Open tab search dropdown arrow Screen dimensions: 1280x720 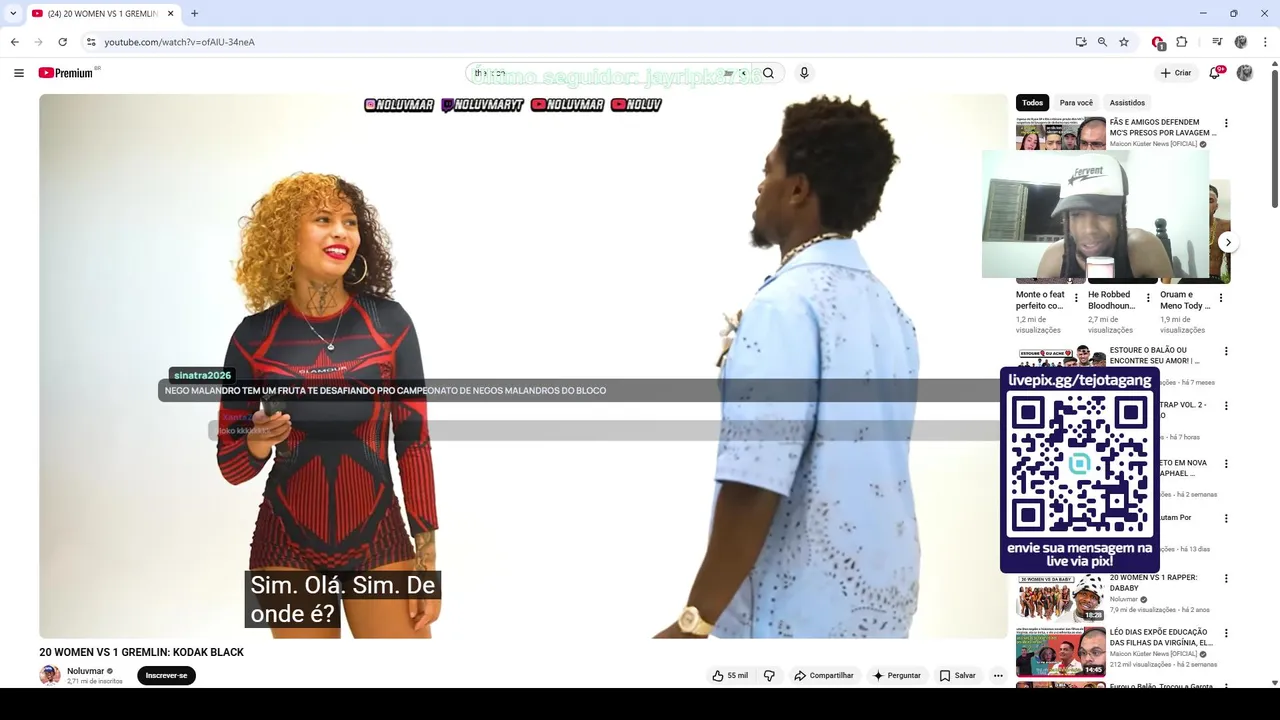[13, 14]
